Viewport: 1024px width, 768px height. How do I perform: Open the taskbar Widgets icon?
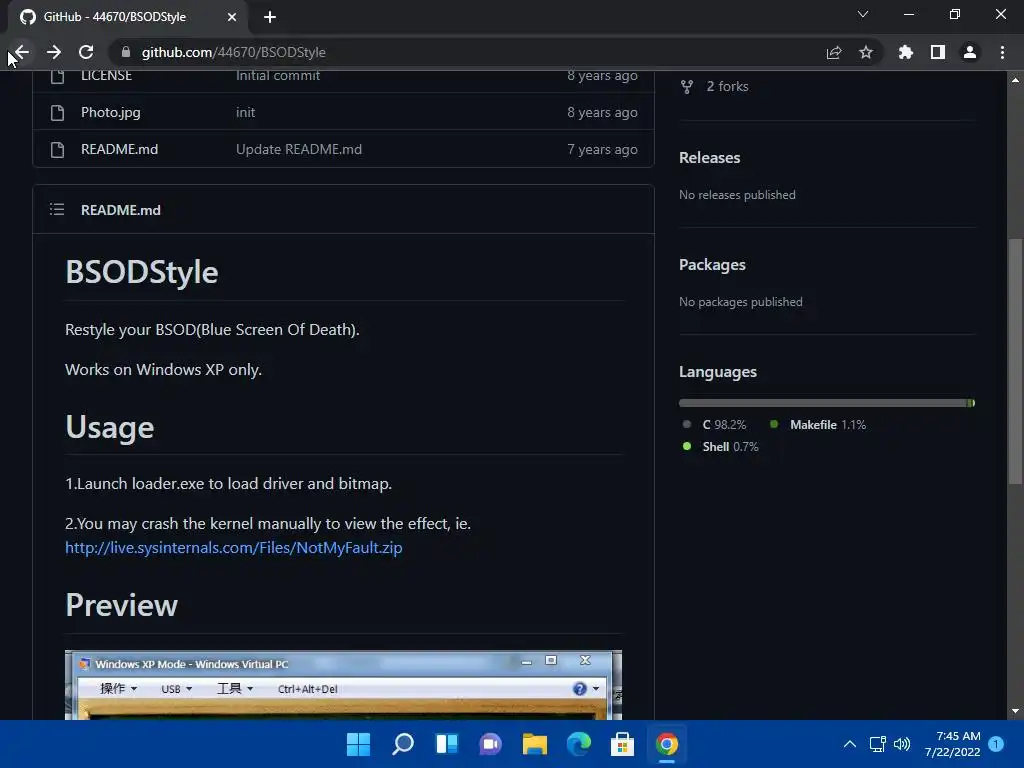[447, 744]
